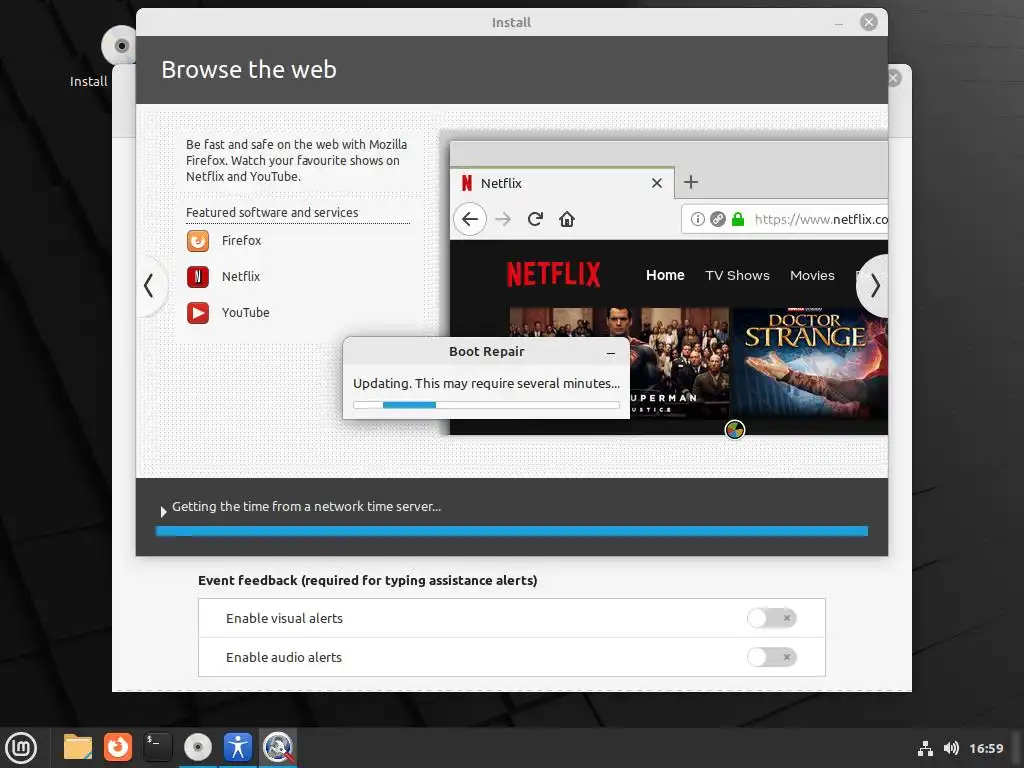Open the Install desktop disc icon

pyautogui.click(x=120, y=46)
